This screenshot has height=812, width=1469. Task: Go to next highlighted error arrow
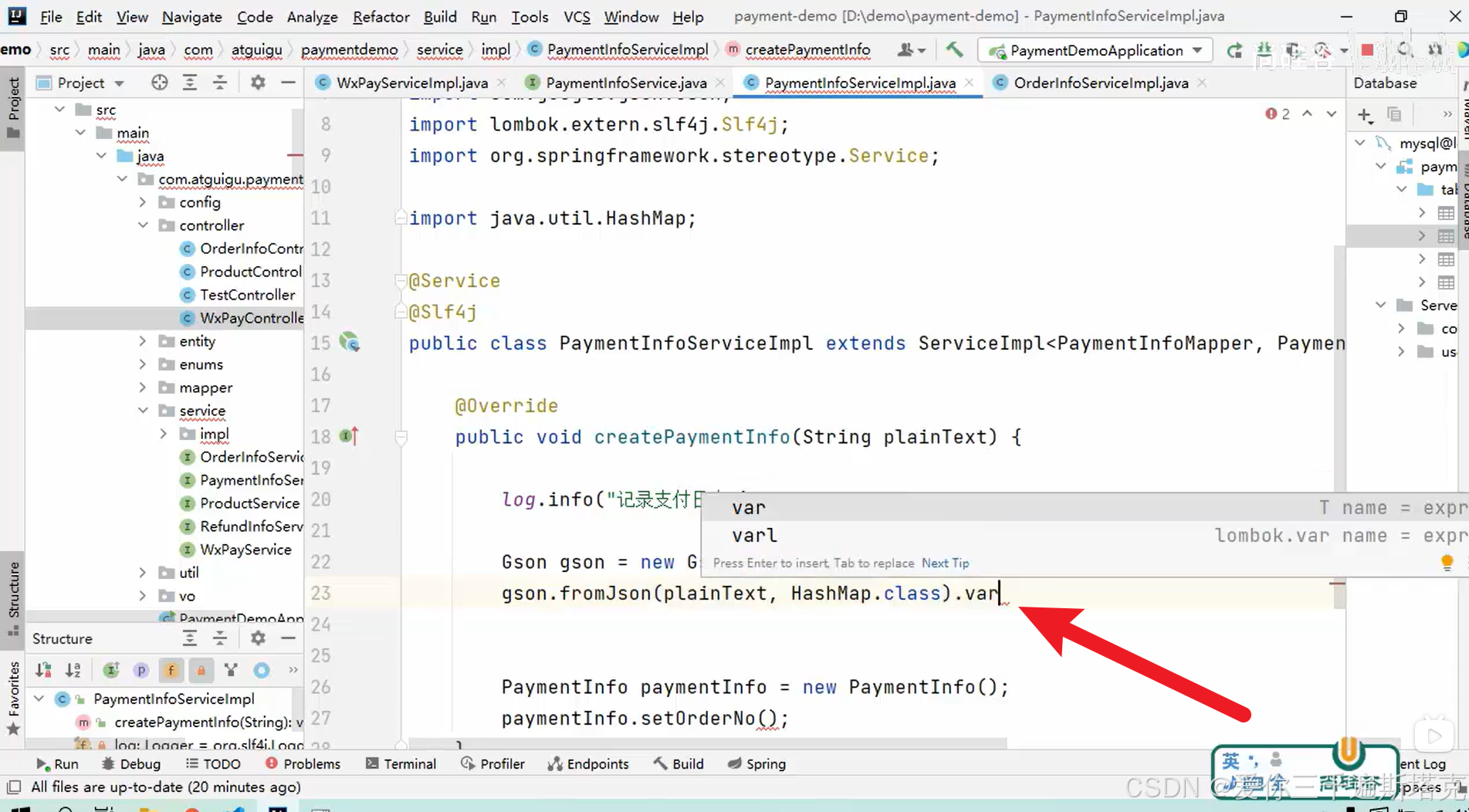point(1332,114)
